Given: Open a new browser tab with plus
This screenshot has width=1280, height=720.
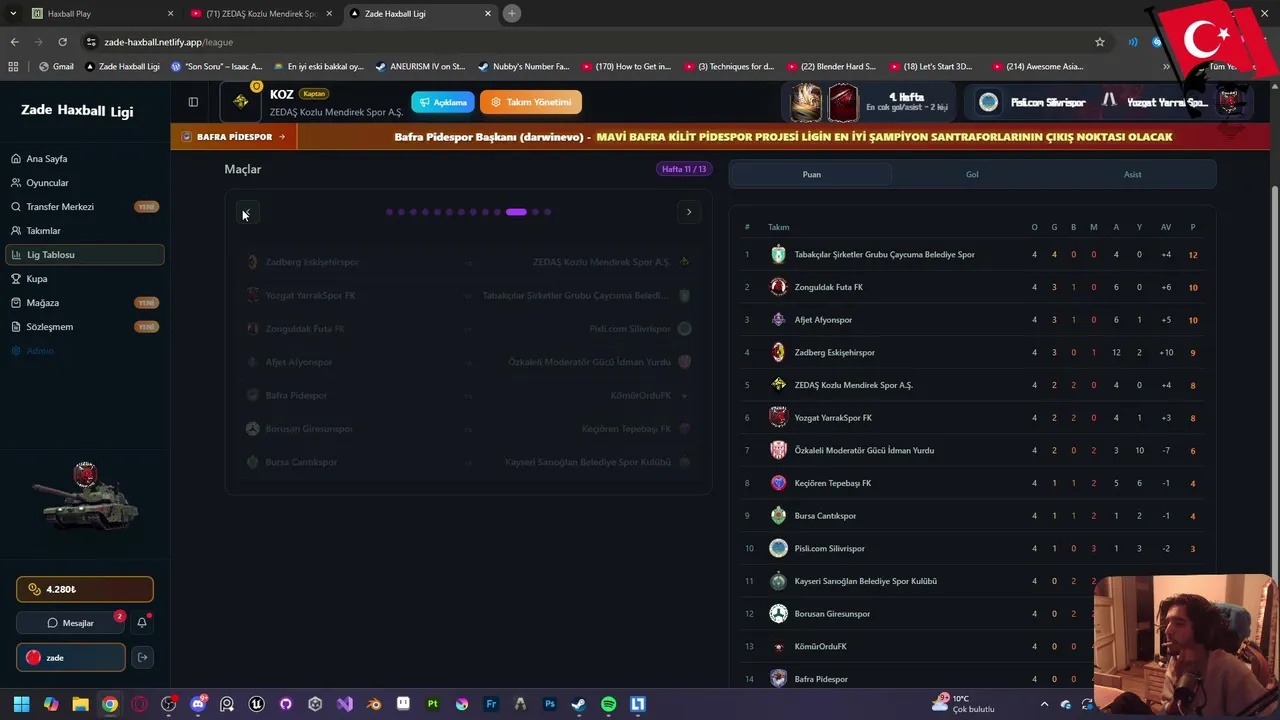Looking at the screenshot, I should coord(511,13).
